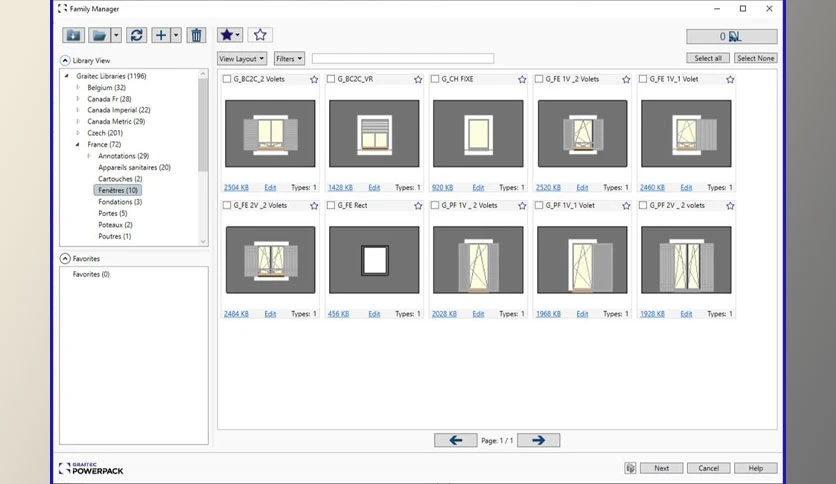Click Select None button
Screen dimensions: 836x484
pyautogui.click(x=755, y=58)
